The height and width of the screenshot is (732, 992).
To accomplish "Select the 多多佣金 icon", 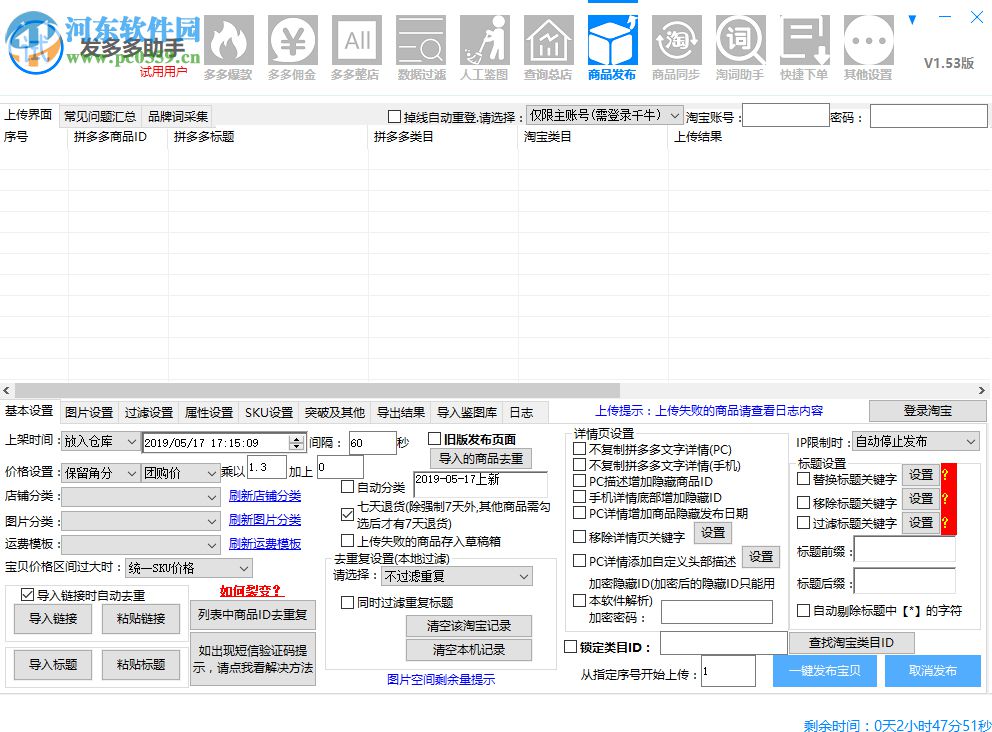I will click(292, 40).
